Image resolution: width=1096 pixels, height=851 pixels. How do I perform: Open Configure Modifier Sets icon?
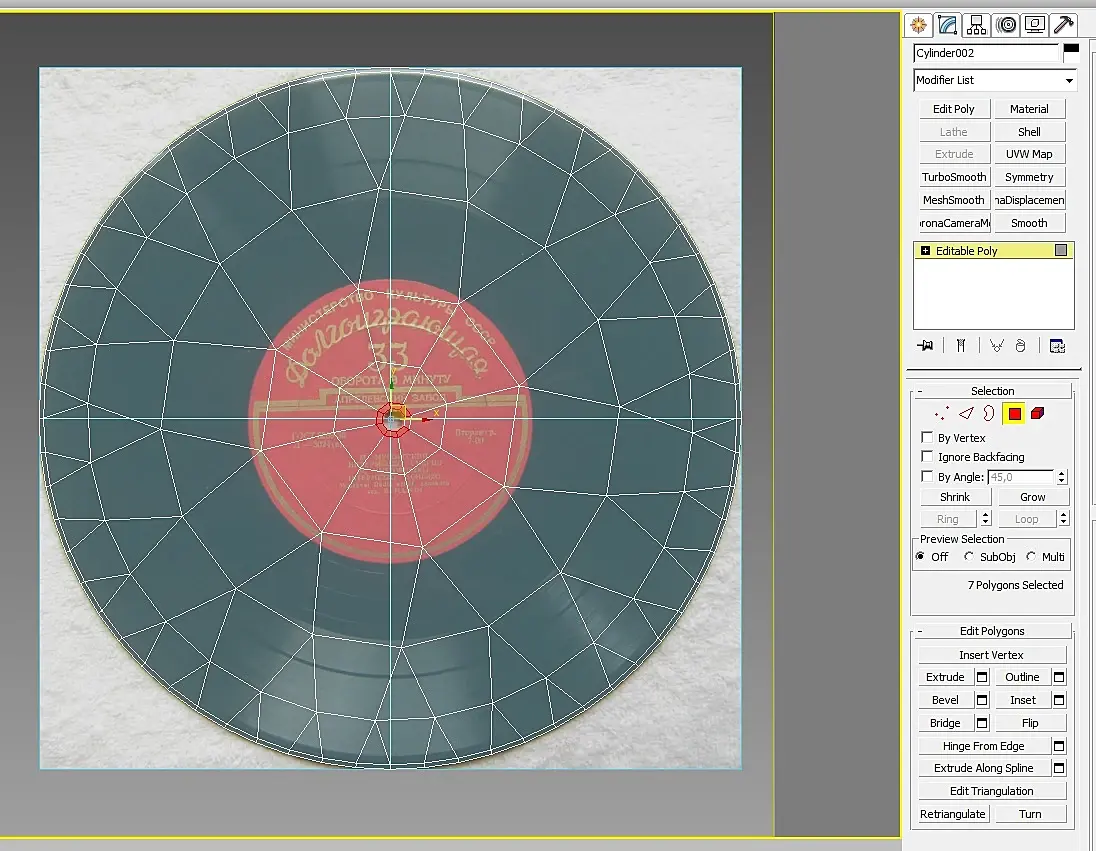(x=1057, y=346)
